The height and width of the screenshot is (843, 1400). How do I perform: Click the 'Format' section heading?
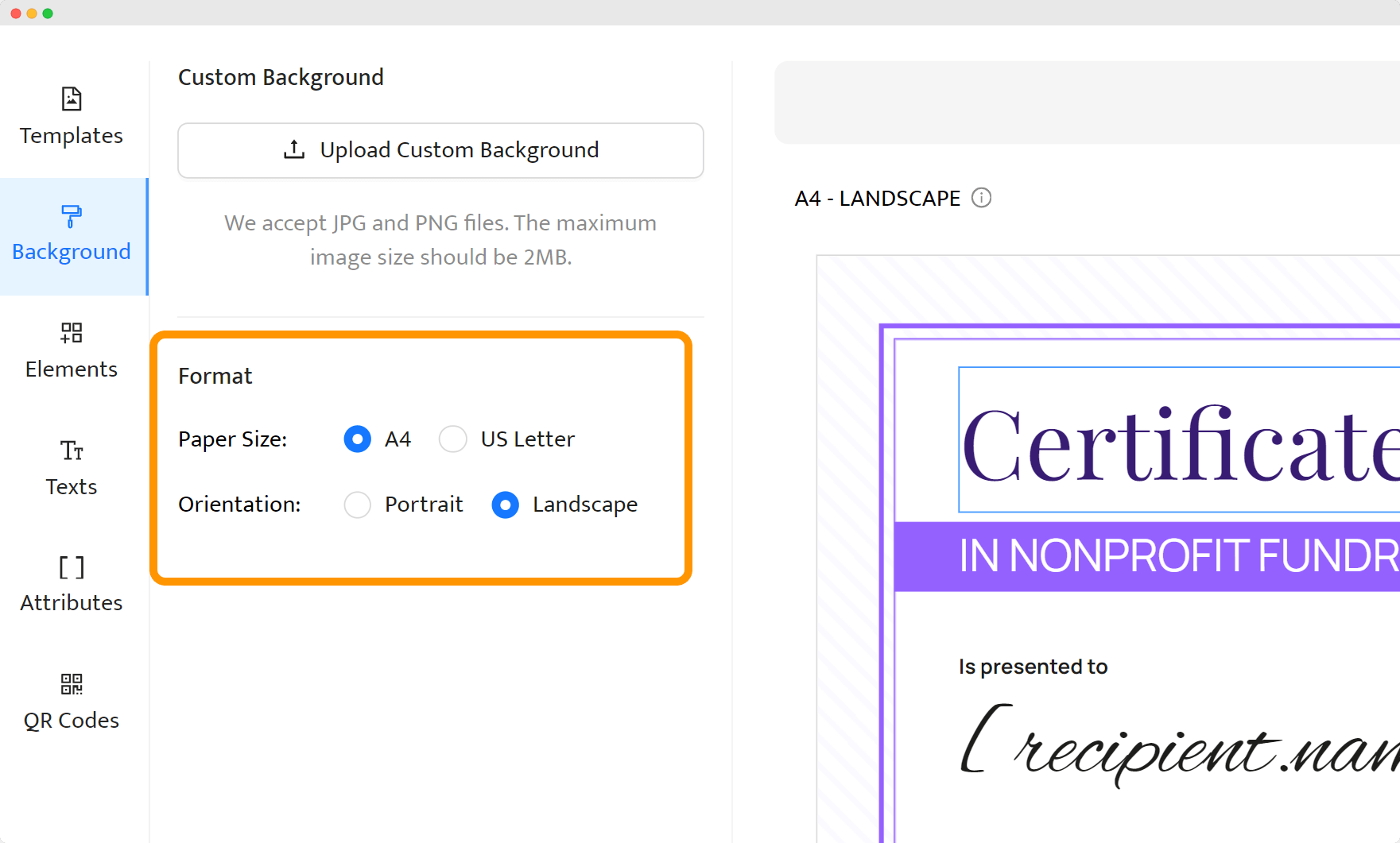pyautogui.click(x=215, y=376)
